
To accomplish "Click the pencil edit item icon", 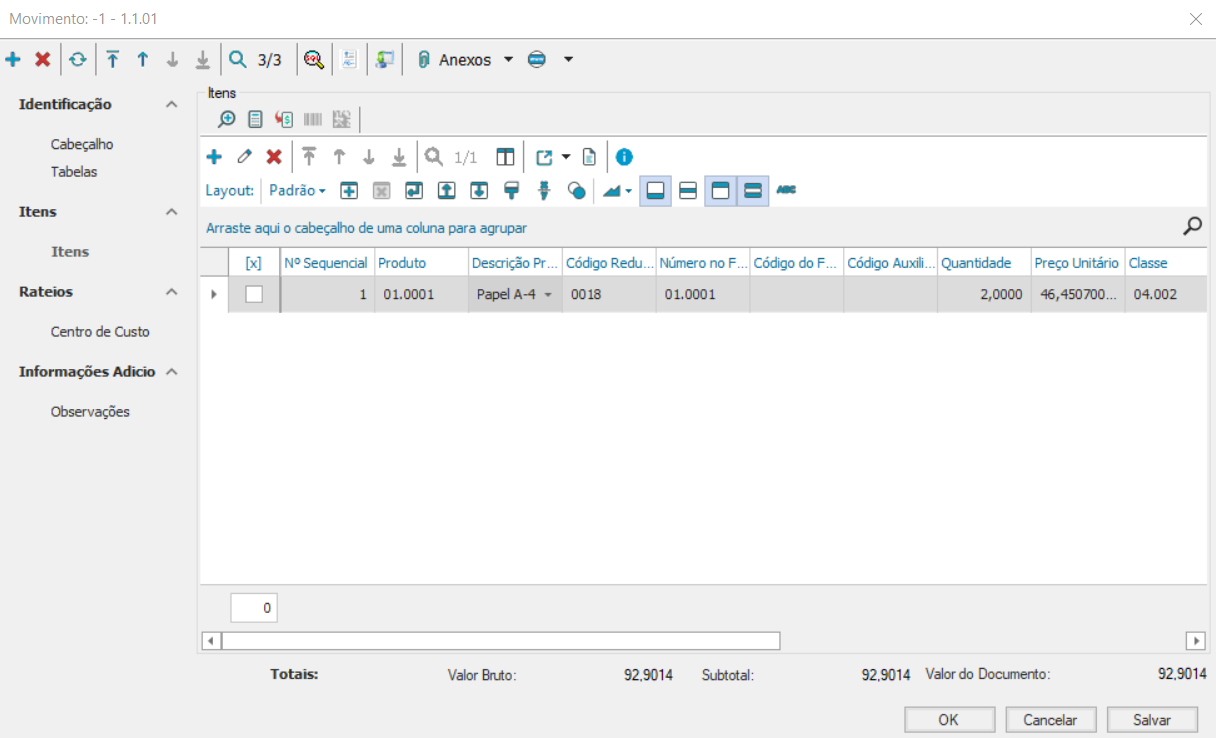I will click(244, 157).
